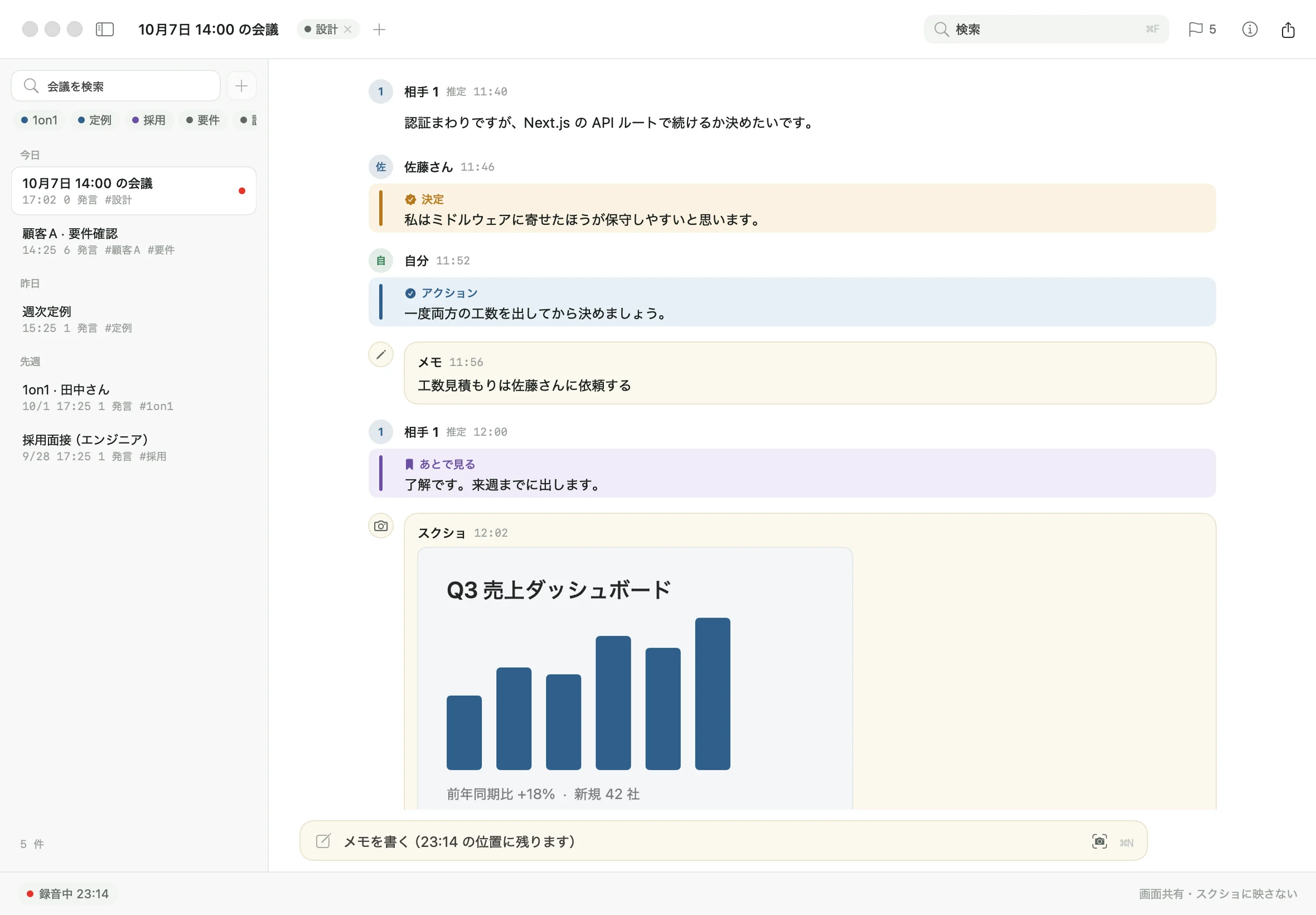Click the red recording dot on today's meeting
The image size is (1316, 915).
coord(242,191)
